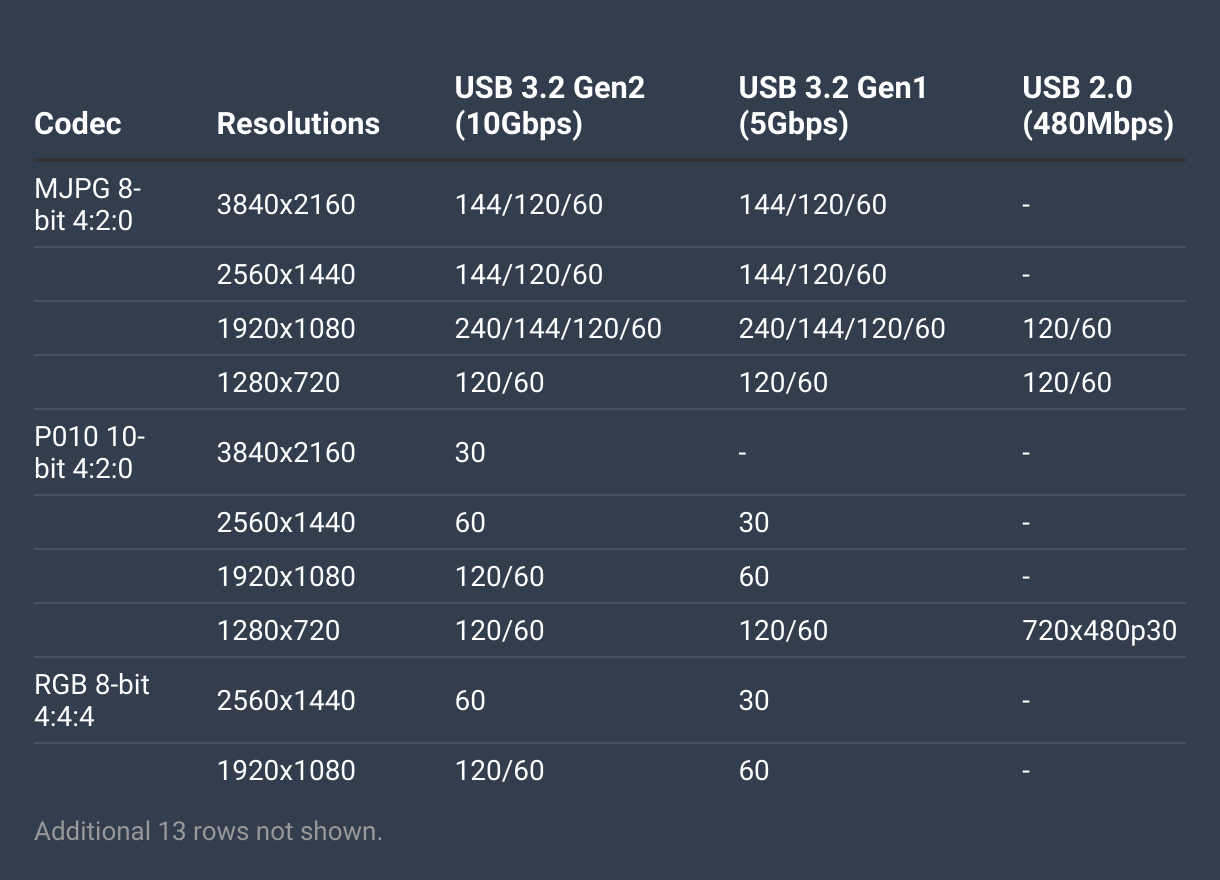This screenshot has height=880, width=1220.
Task: Click USB 2.0 120/60 value for MJPG 1280x720
Action: [x=1067, y=383]
